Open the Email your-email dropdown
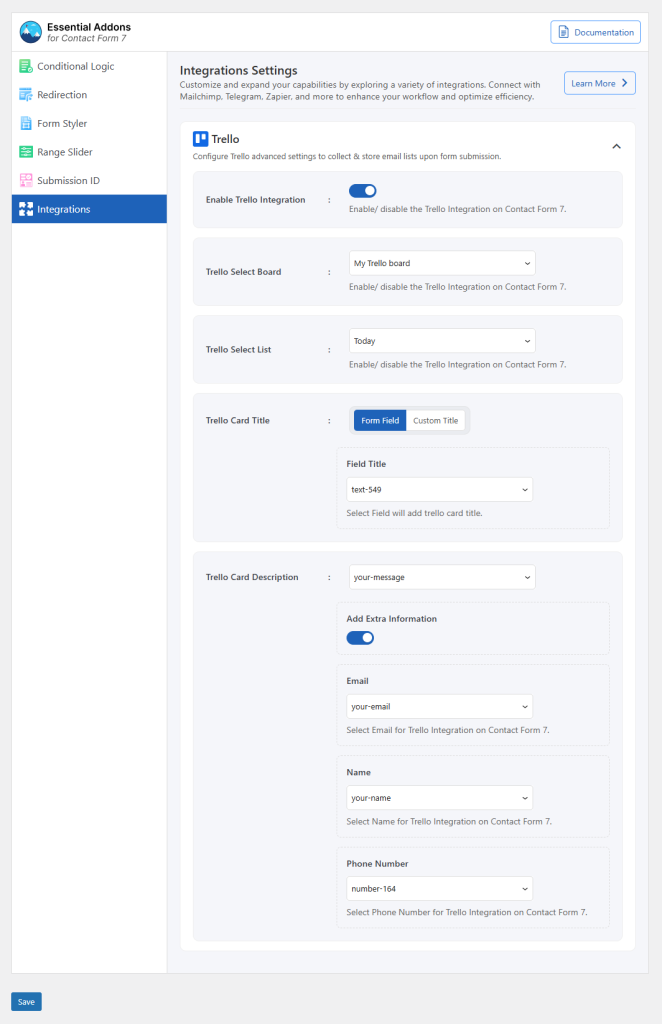Screen dimensions: 662x1024 click(x=439, y=707)
